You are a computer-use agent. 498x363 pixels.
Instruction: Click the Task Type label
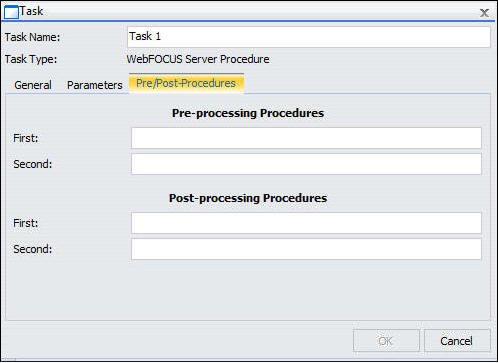pyautogui.click(x=31, y=59)
